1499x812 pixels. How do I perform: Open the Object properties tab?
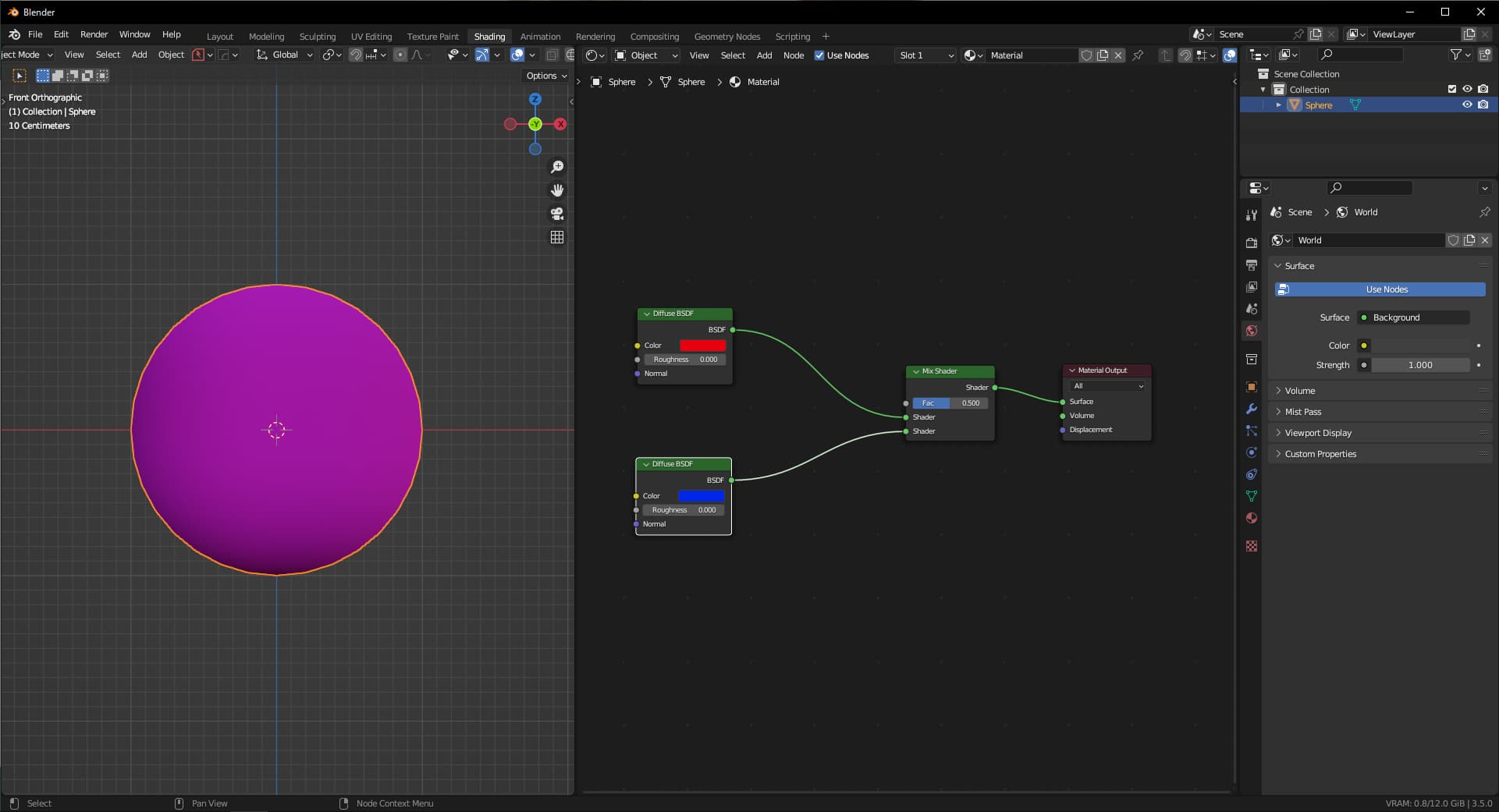click(x=1252, y=387)
